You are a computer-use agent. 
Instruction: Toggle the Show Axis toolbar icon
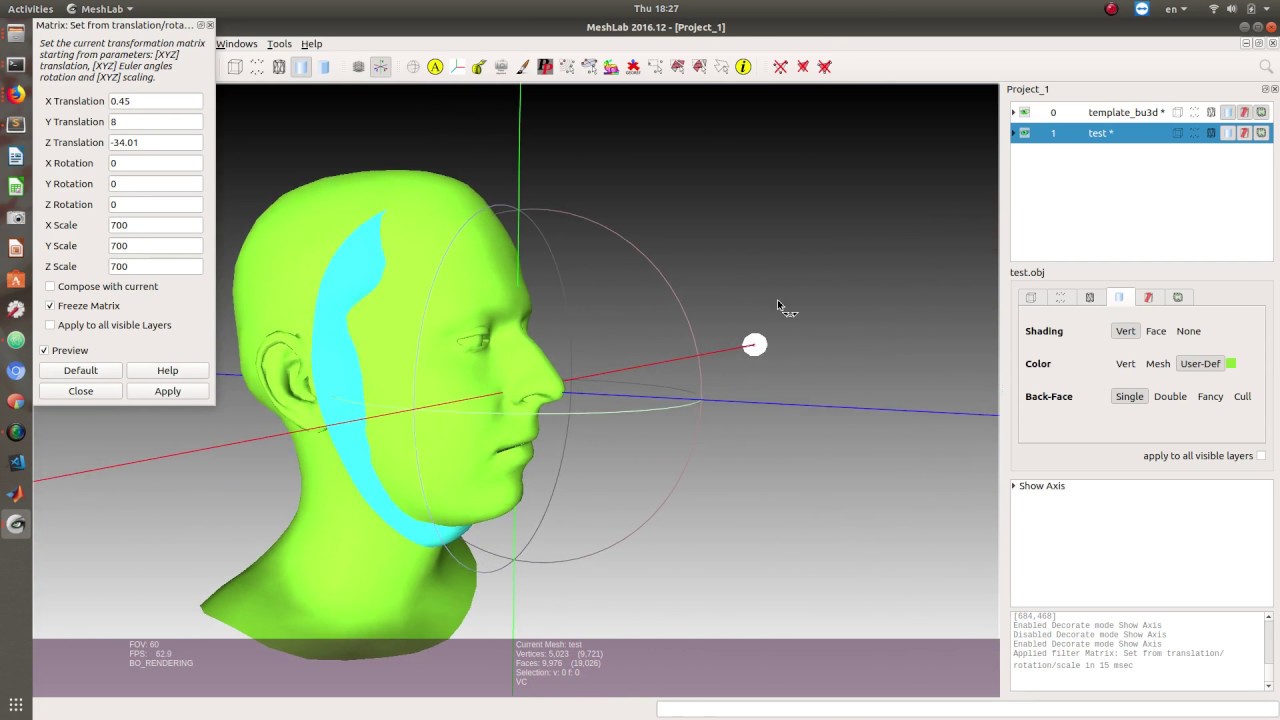pos(381,67)
